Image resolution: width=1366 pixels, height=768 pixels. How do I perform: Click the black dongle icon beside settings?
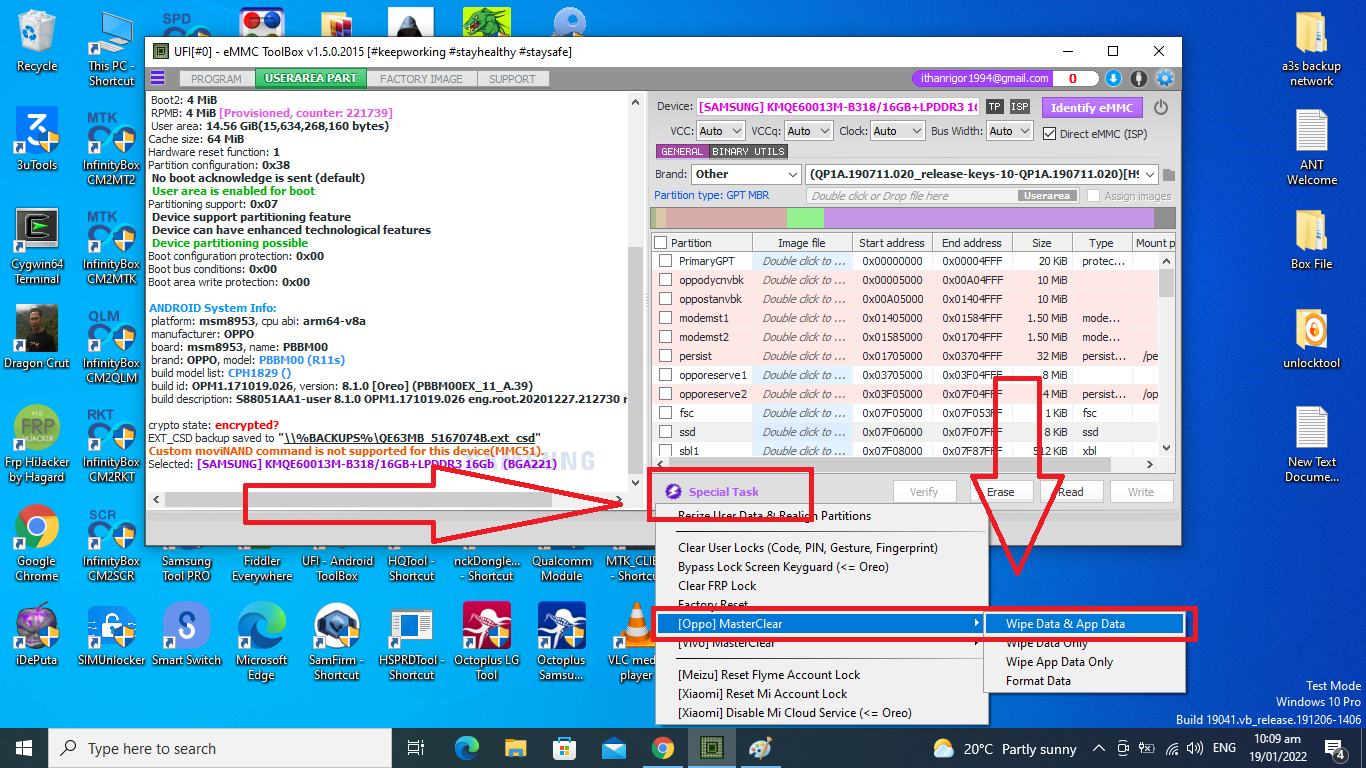click(x=1139, y=78)
